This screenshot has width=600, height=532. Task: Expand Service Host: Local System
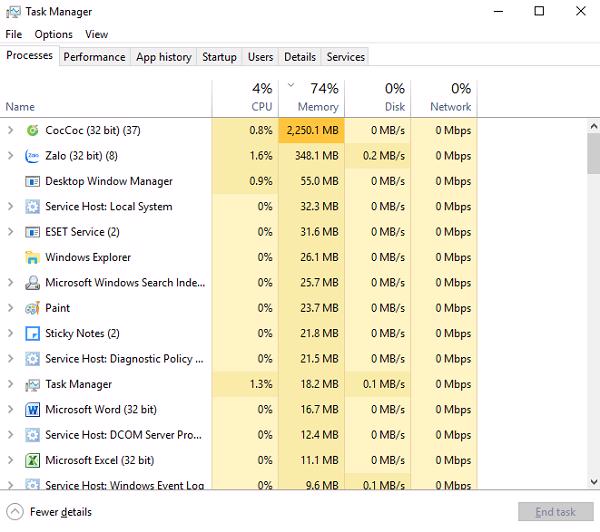pos(10,207)
